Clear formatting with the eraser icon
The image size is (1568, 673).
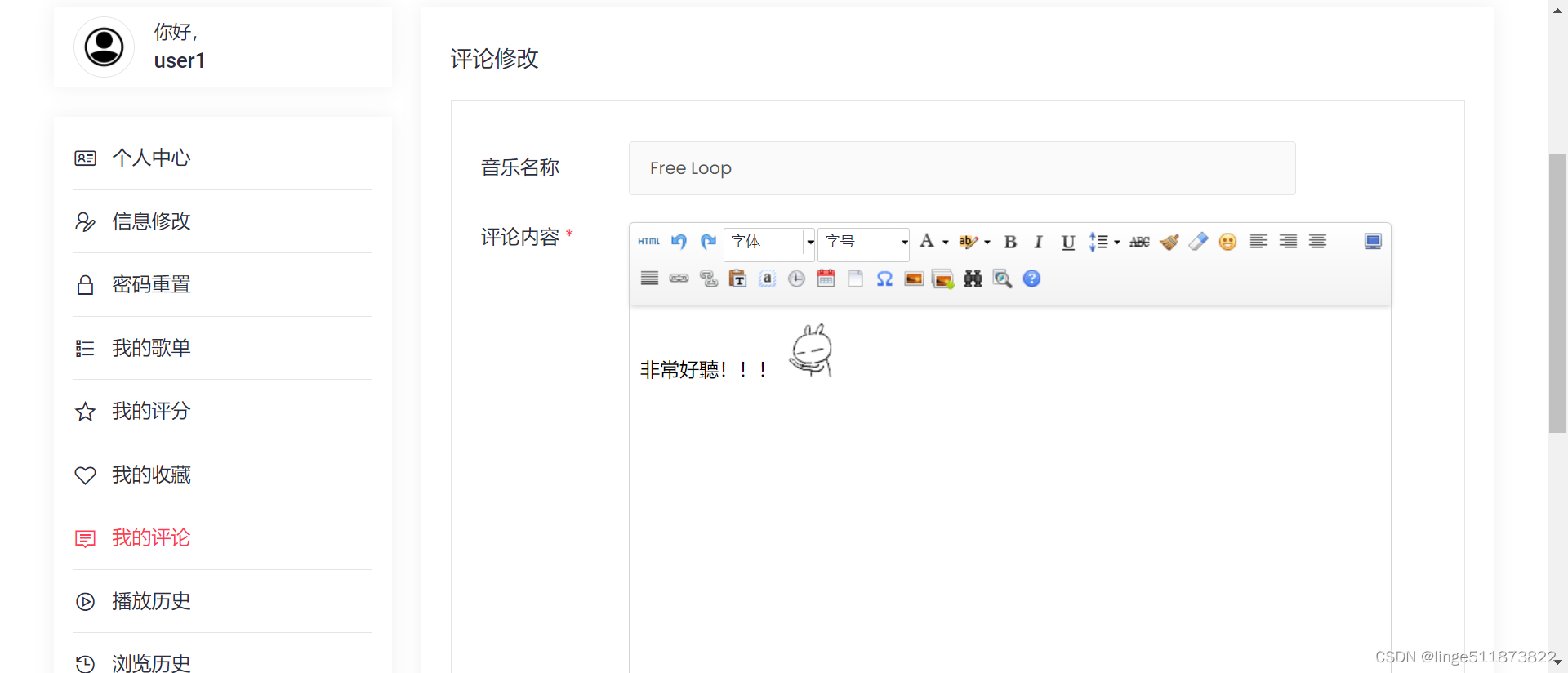click(x=1198, y=242)
